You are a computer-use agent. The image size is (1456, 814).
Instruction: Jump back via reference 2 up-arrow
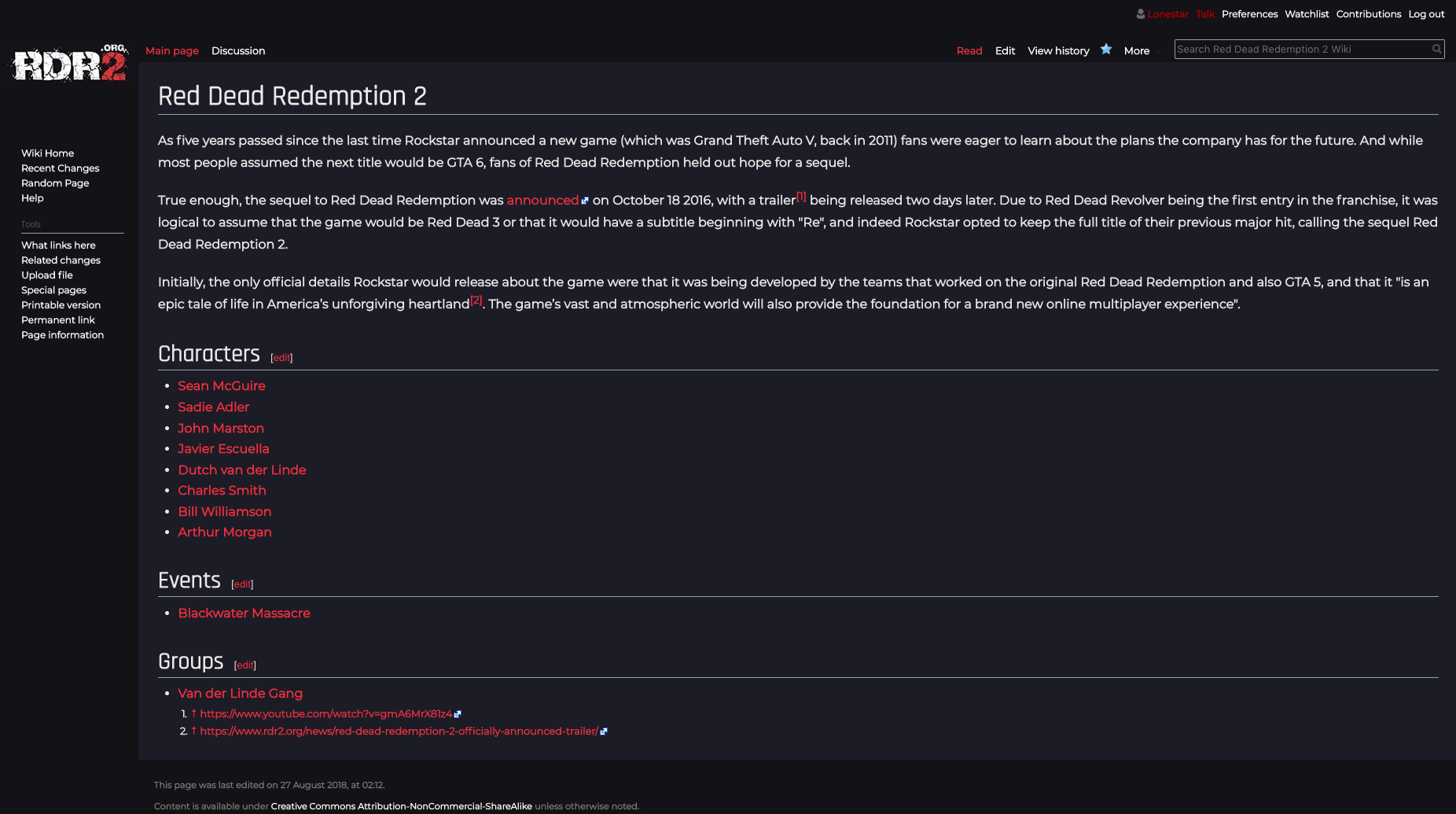coord(193,731)
